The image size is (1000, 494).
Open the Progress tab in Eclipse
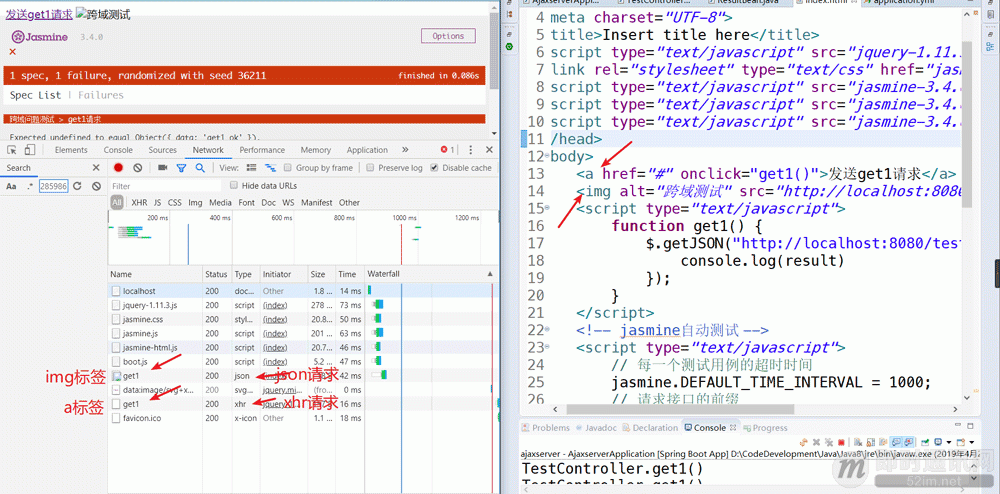pos(764,428)
